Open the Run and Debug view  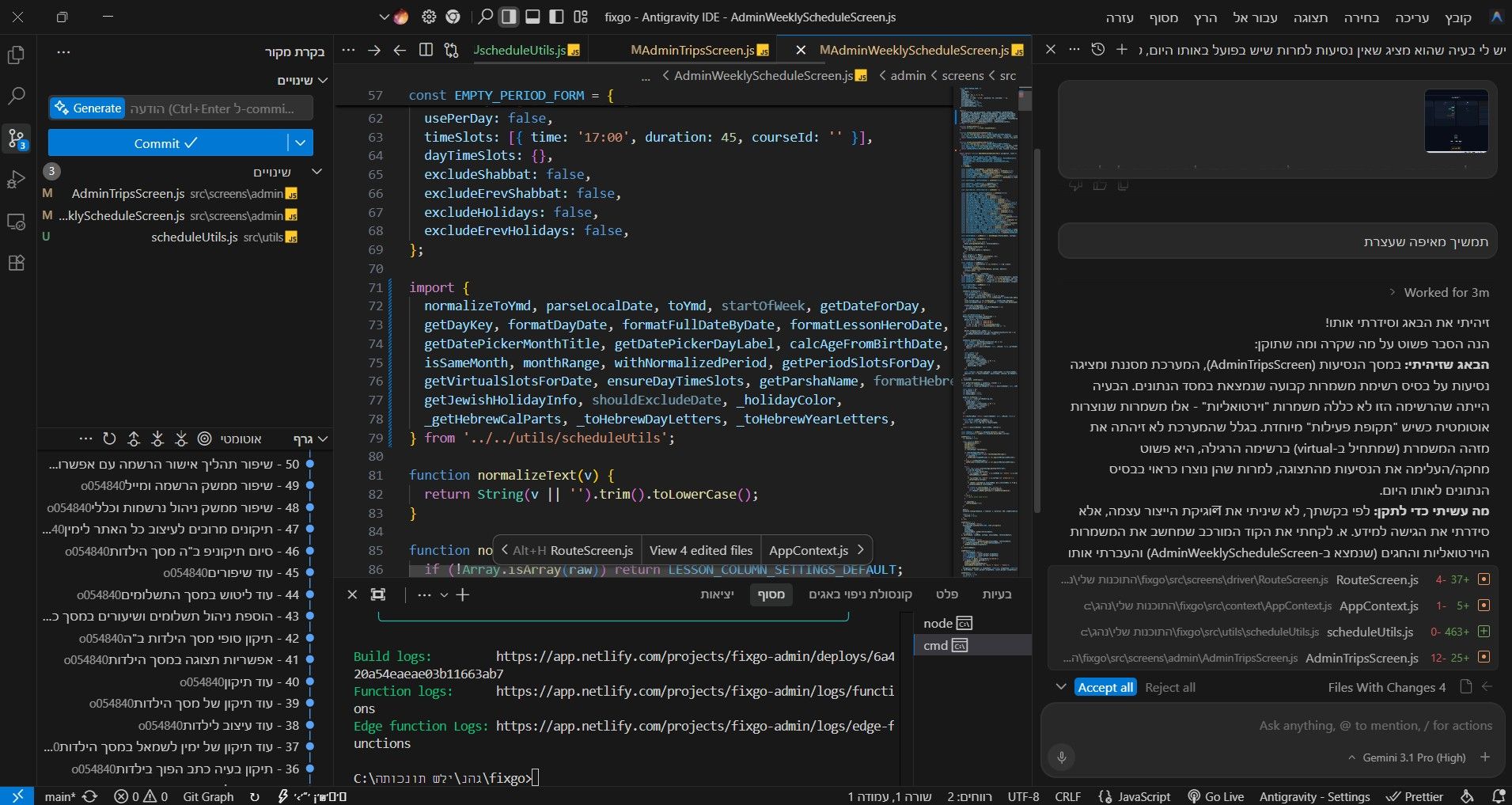point(16,180)
